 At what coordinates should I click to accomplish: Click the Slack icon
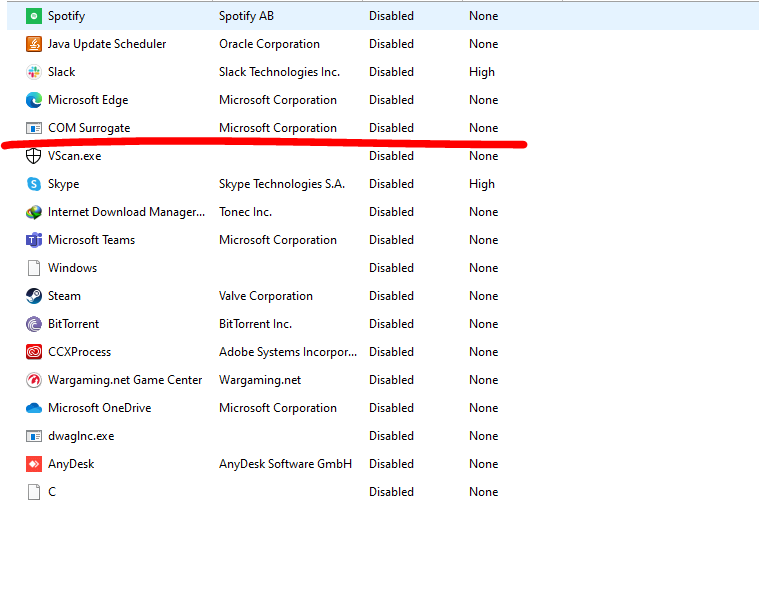tap(33, 72)
